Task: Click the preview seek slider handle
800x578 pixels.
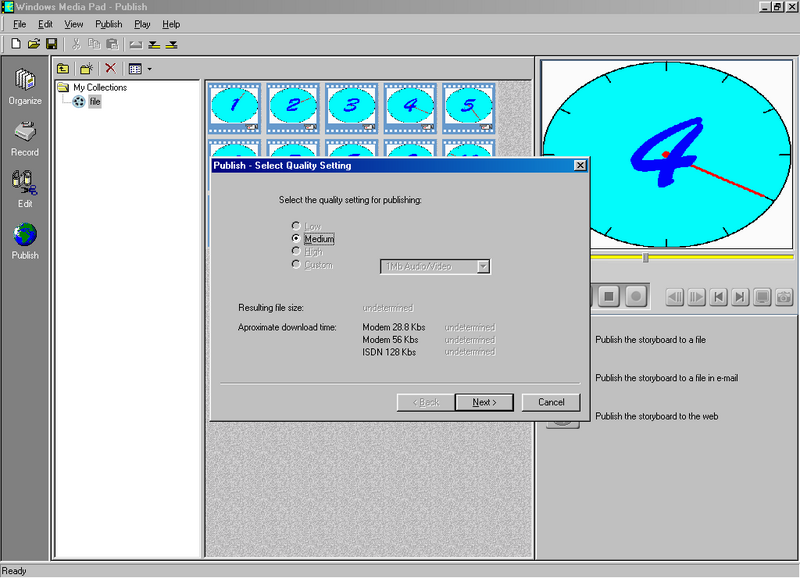Action: click(645, 258)
